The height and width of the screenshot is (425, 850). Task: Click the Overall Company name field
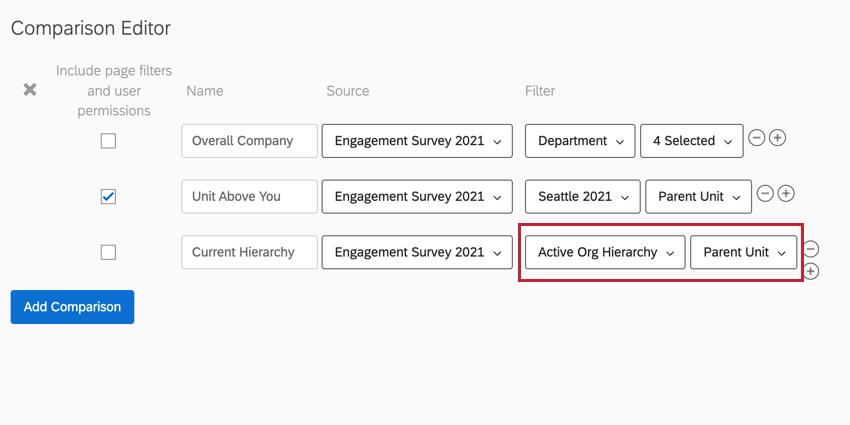tap(249, 141)
